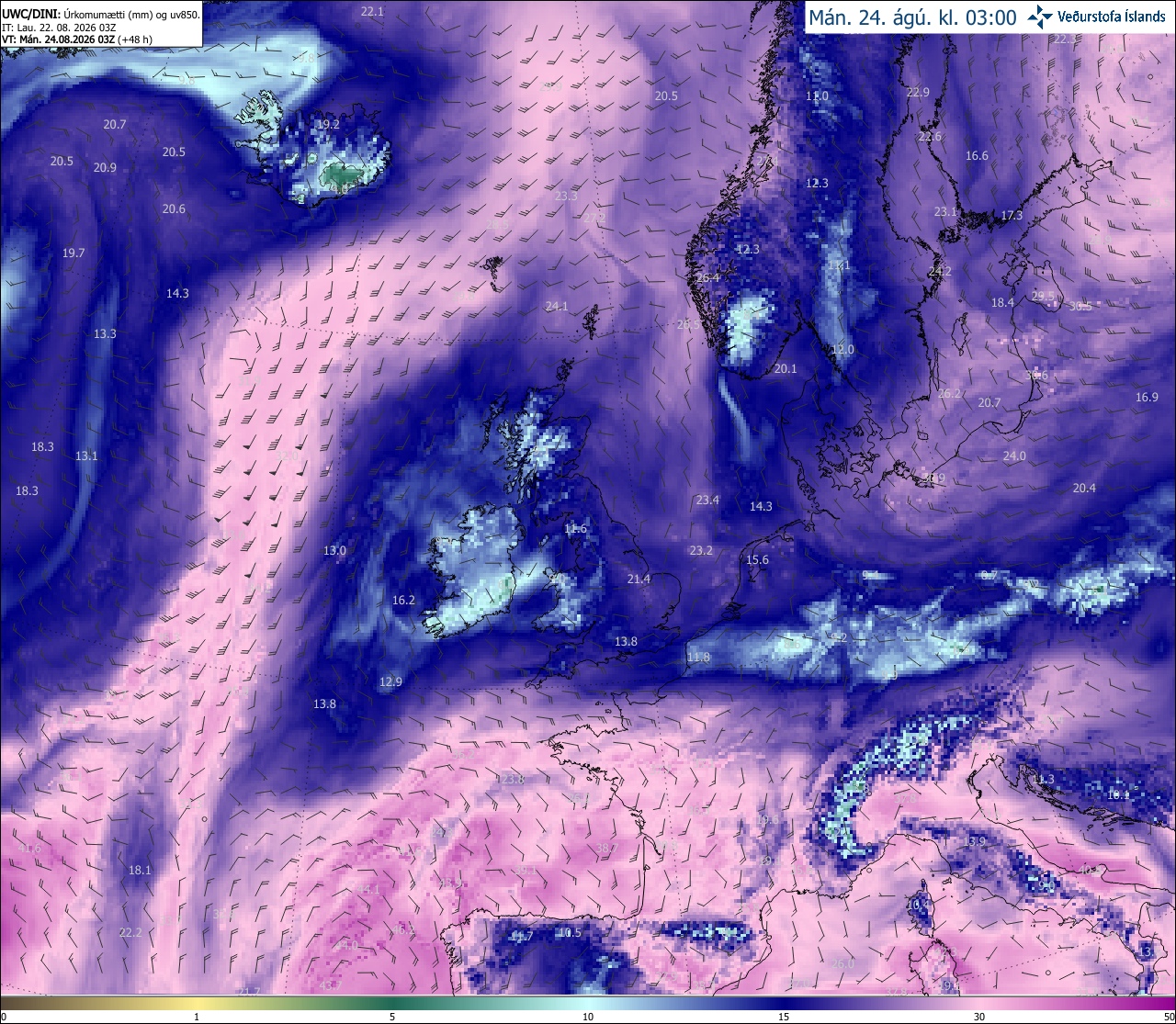Click the 10 mark on the color scale
The width and height of the screenshot is (1176, 1024).
tap(588, 1017)
